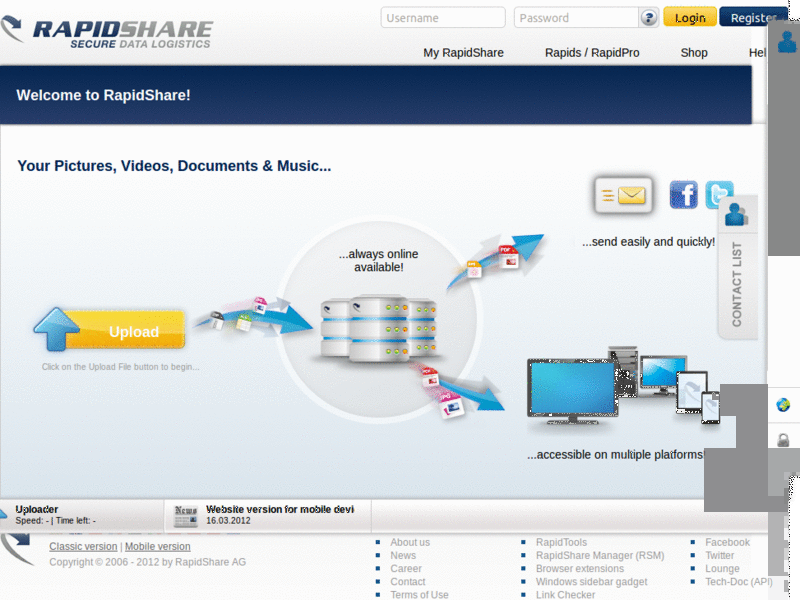Focus the Username field
Image resolution: width=800 pixels, height=600 pixels.
443,18
